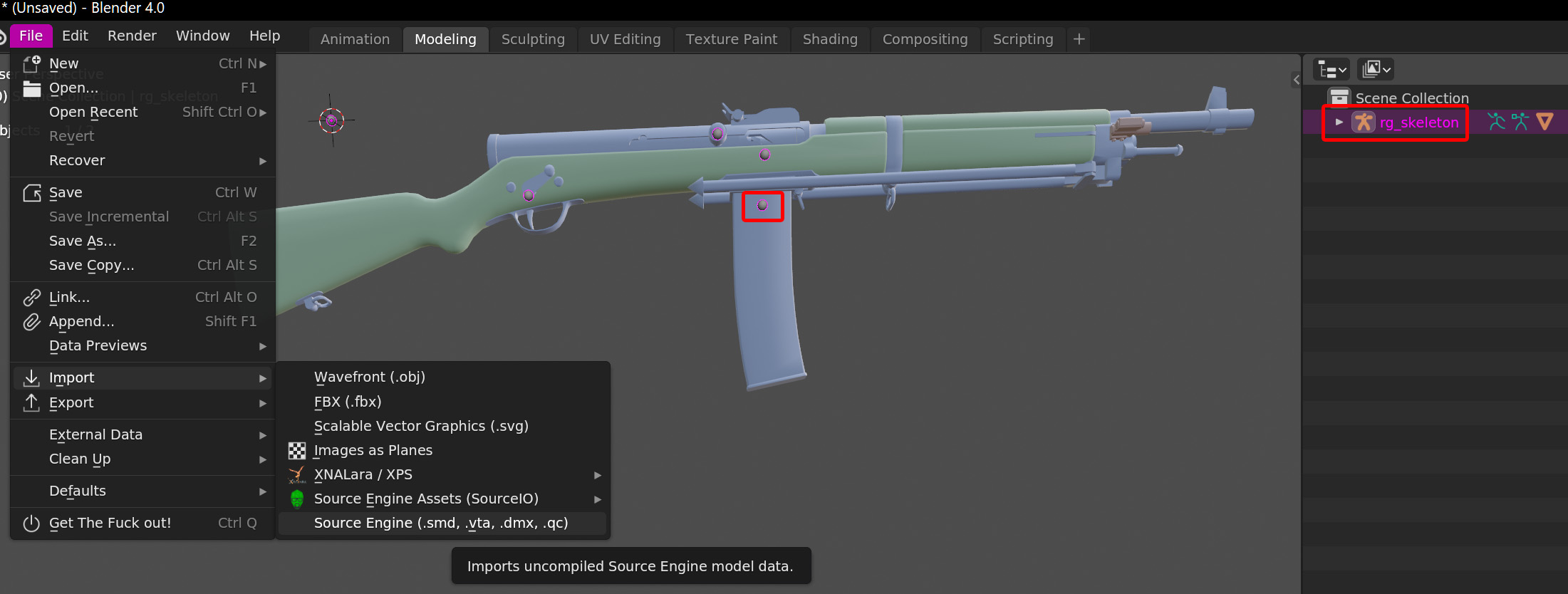Click the rg_skeleton armature object icon
This screenshot has height=594, width=1568.
tap(1364, 123)
